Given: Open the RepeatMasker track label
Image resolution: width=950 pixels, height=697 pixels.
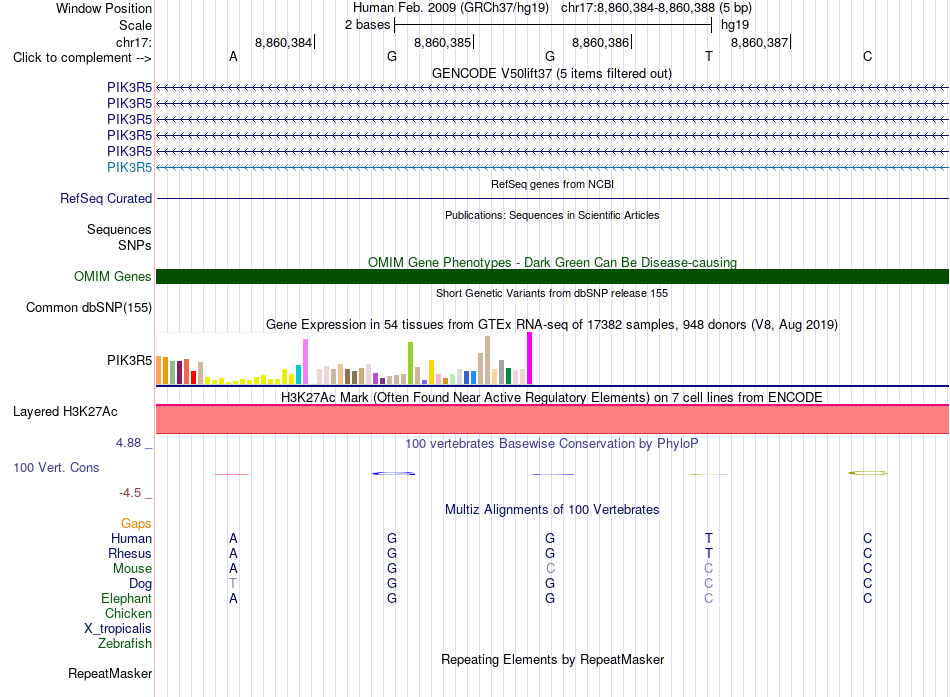Looking at the screenshot, I should 110,673.
